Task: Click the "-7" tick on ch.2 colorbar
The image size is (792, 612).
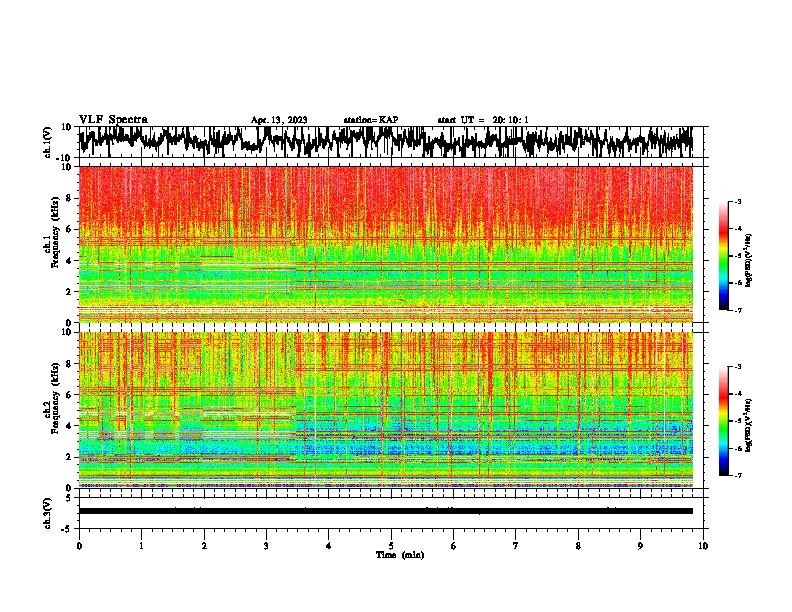Action: pos(737,476)
